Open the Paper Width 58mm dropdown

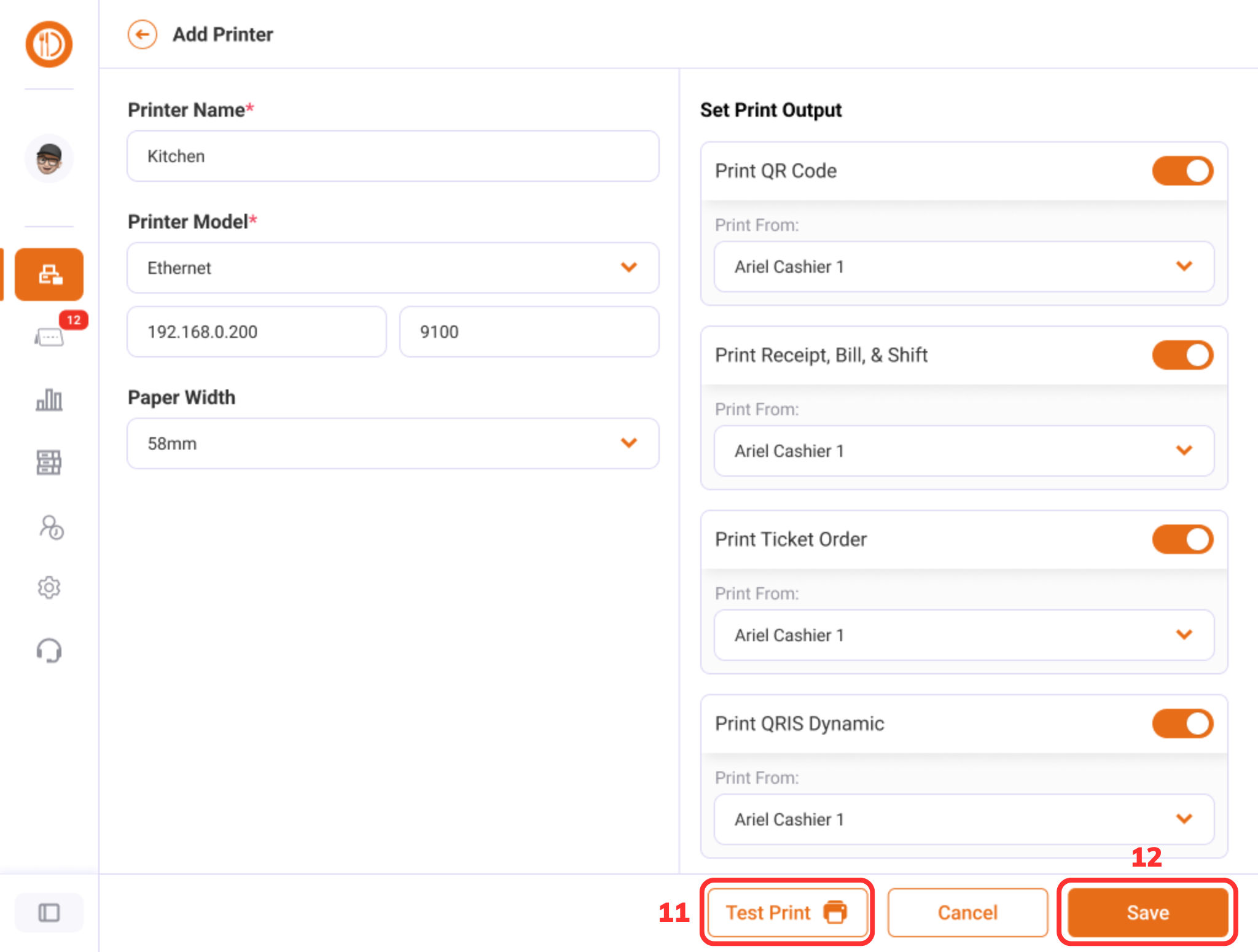tap(393, 443)
